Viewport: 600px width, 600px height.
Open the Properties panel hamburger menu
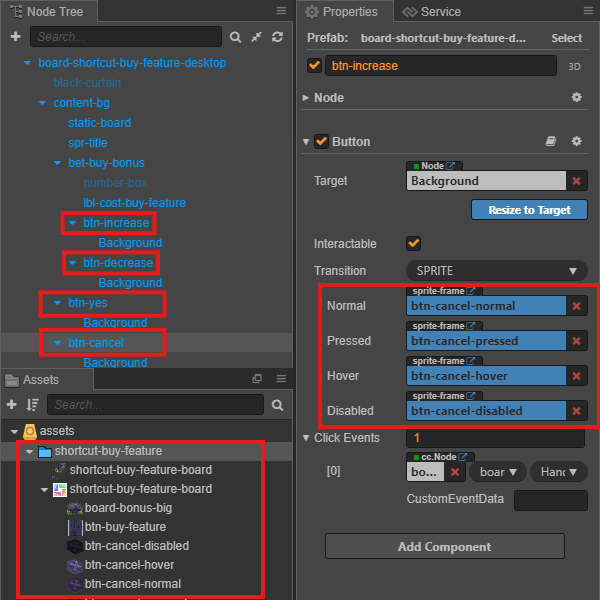tap(588, 11)
